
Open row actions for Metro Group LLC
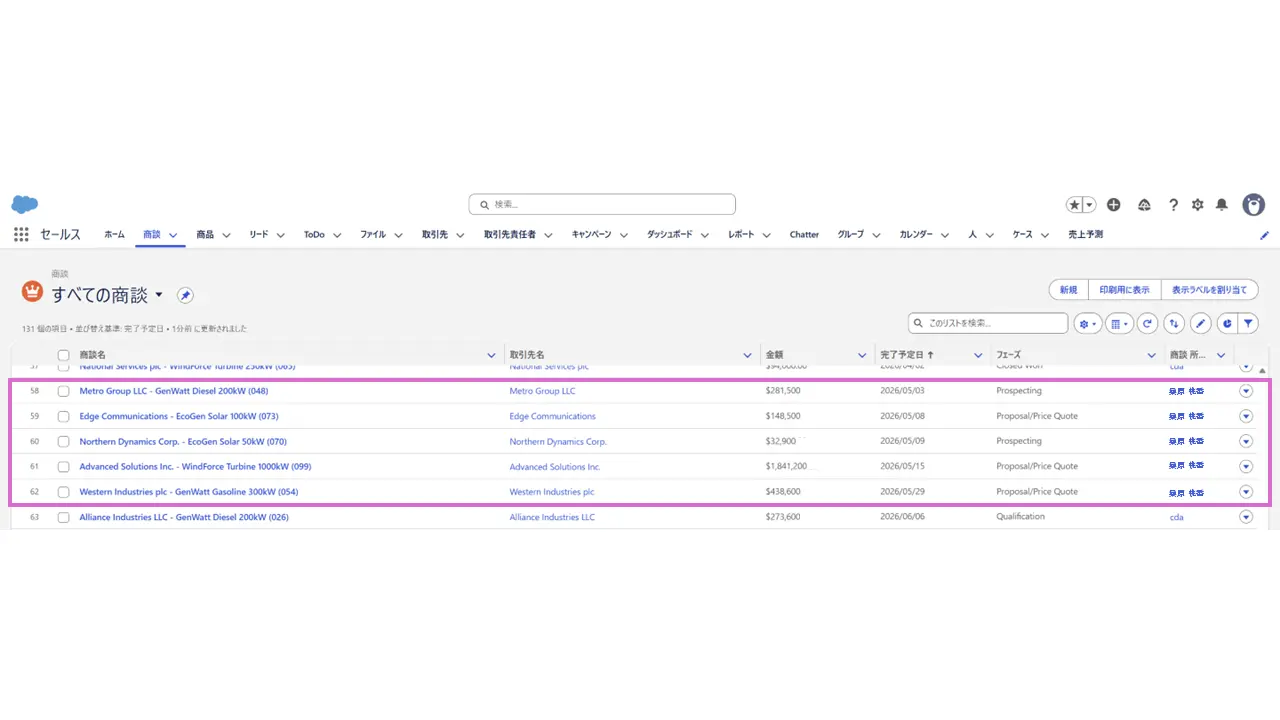[x=1246, y=391]
